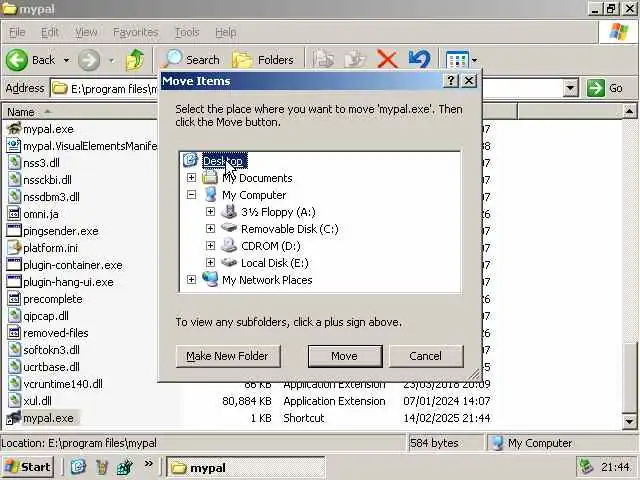Viewport: 640px width, 480px height.
Task: Open the File menu
Action: pyautogui.click(x=17, y=32)
